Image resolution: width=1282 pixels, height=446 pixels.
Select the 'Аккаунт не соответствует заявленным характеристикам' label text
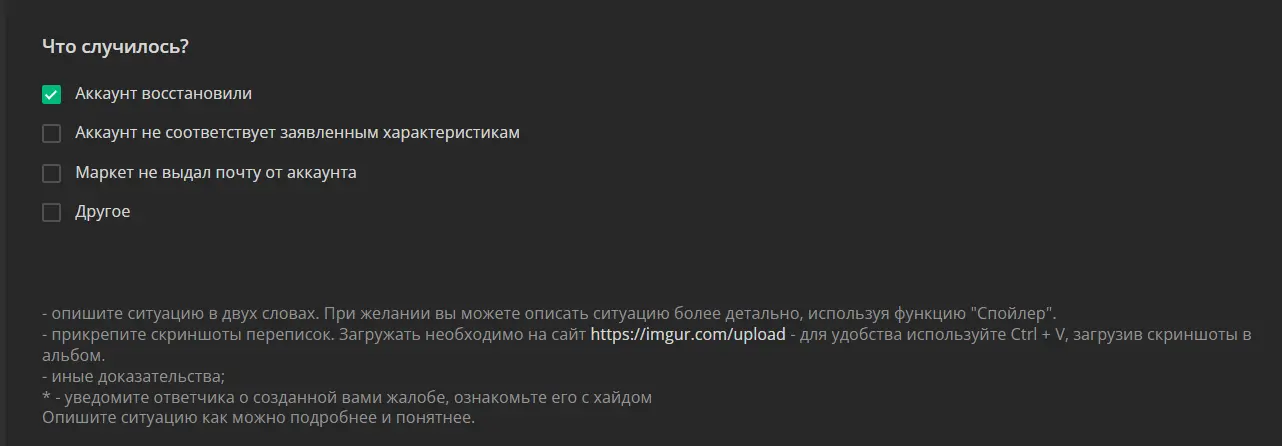coord(297,132)
